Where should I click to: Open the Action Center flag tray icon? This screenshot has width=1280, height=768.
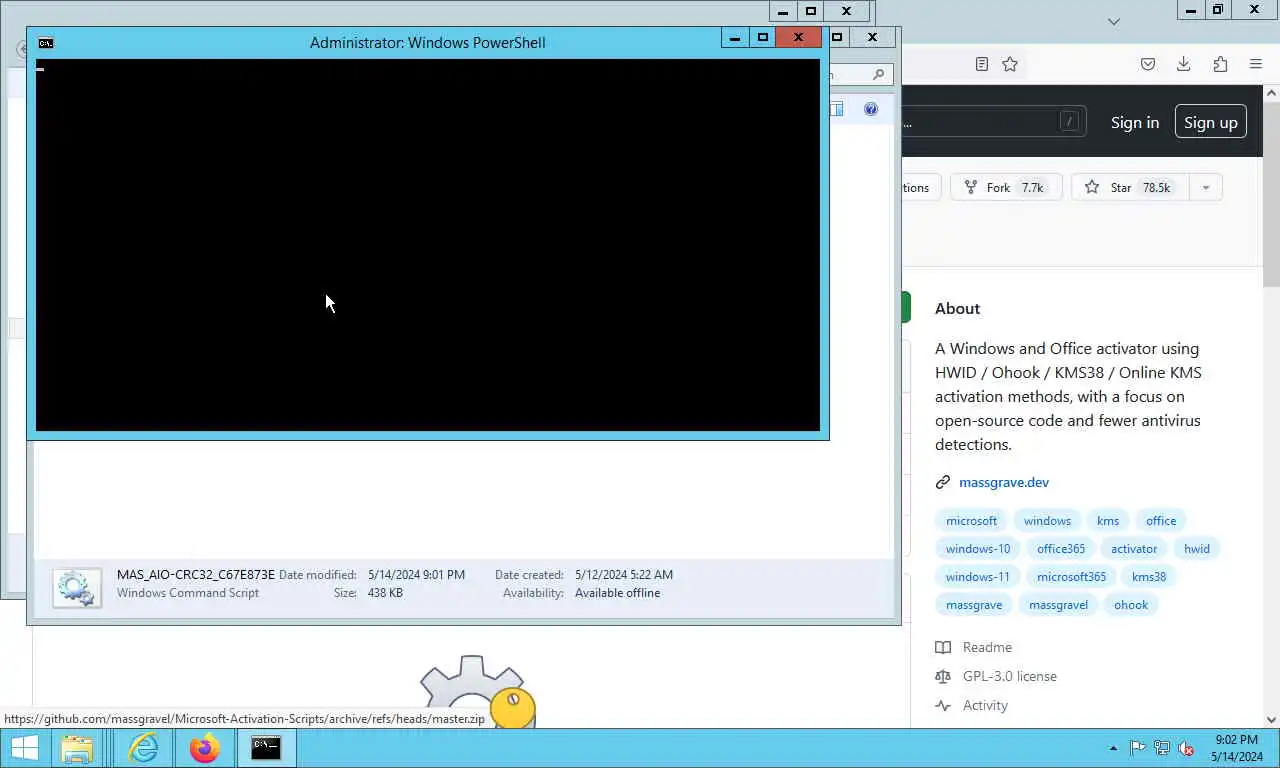(x=1137, y=748)
